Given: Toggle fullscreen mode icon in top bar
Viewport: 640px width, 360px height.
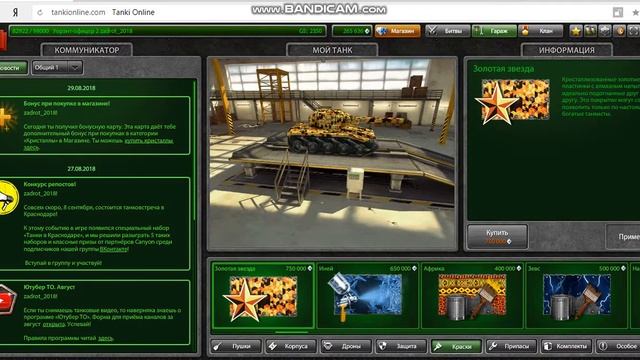Looking at the screenshot, I should (633, 31).
